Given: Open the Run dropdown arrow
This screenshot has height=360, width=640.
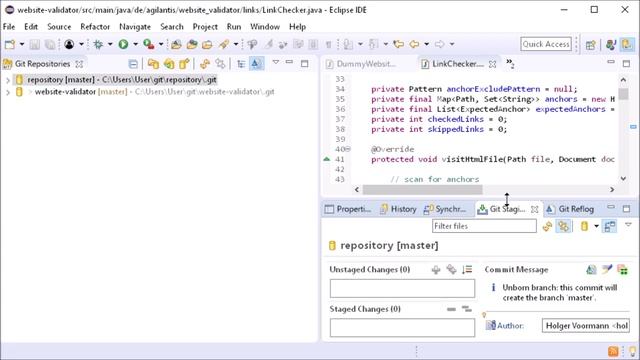Looking at the screenshot, I should [x=136, y=44].
